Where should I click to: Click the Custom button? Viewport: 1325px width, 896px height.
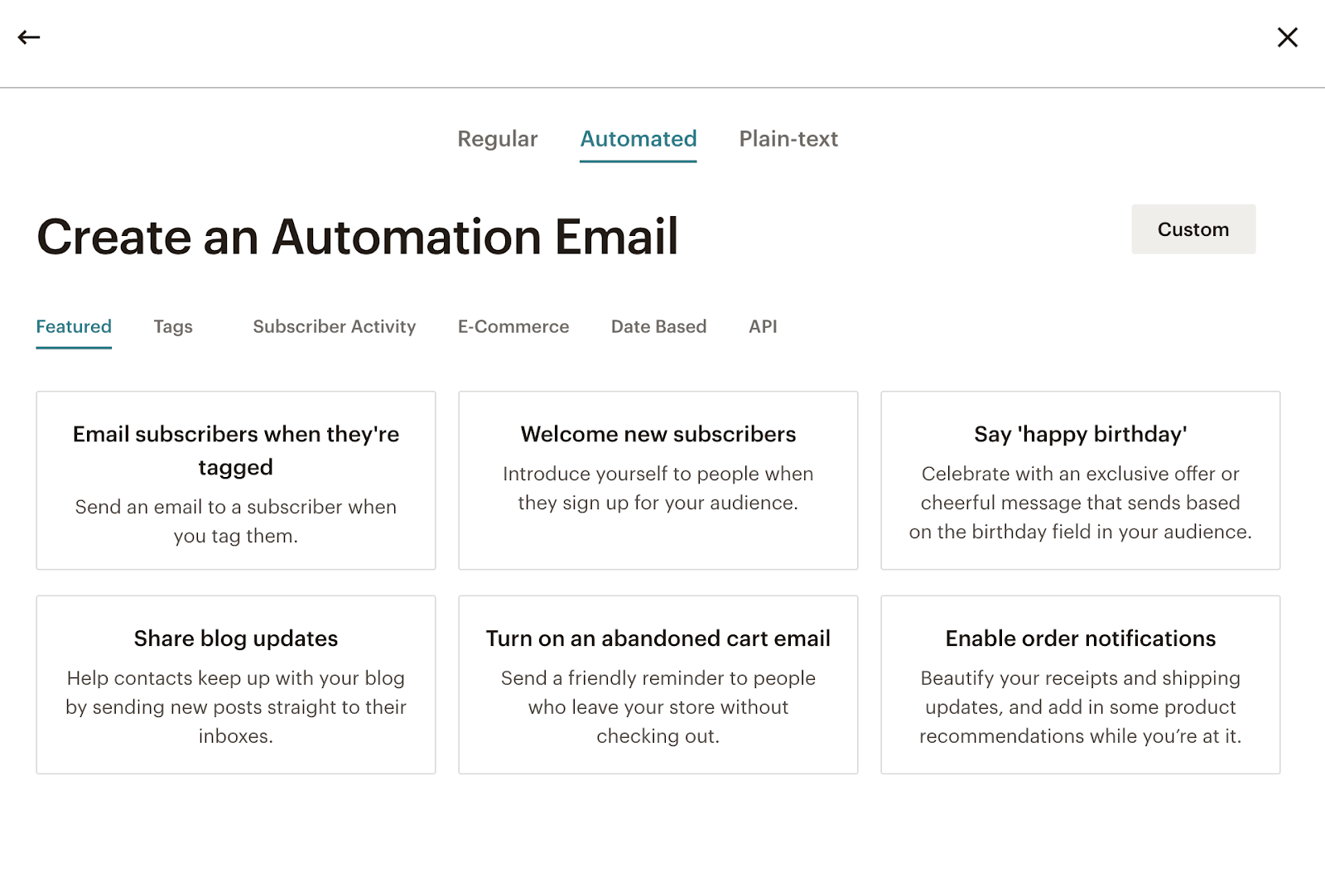(1193, 229)
